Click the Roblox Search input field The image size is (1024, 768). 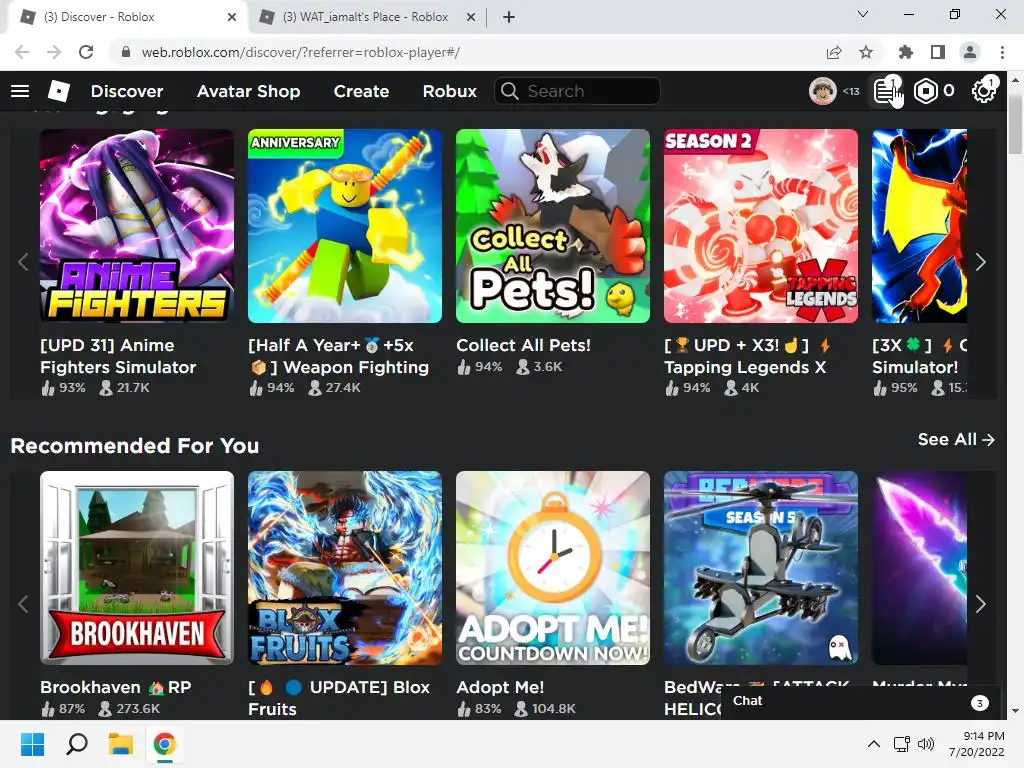[x=577, y=91]
